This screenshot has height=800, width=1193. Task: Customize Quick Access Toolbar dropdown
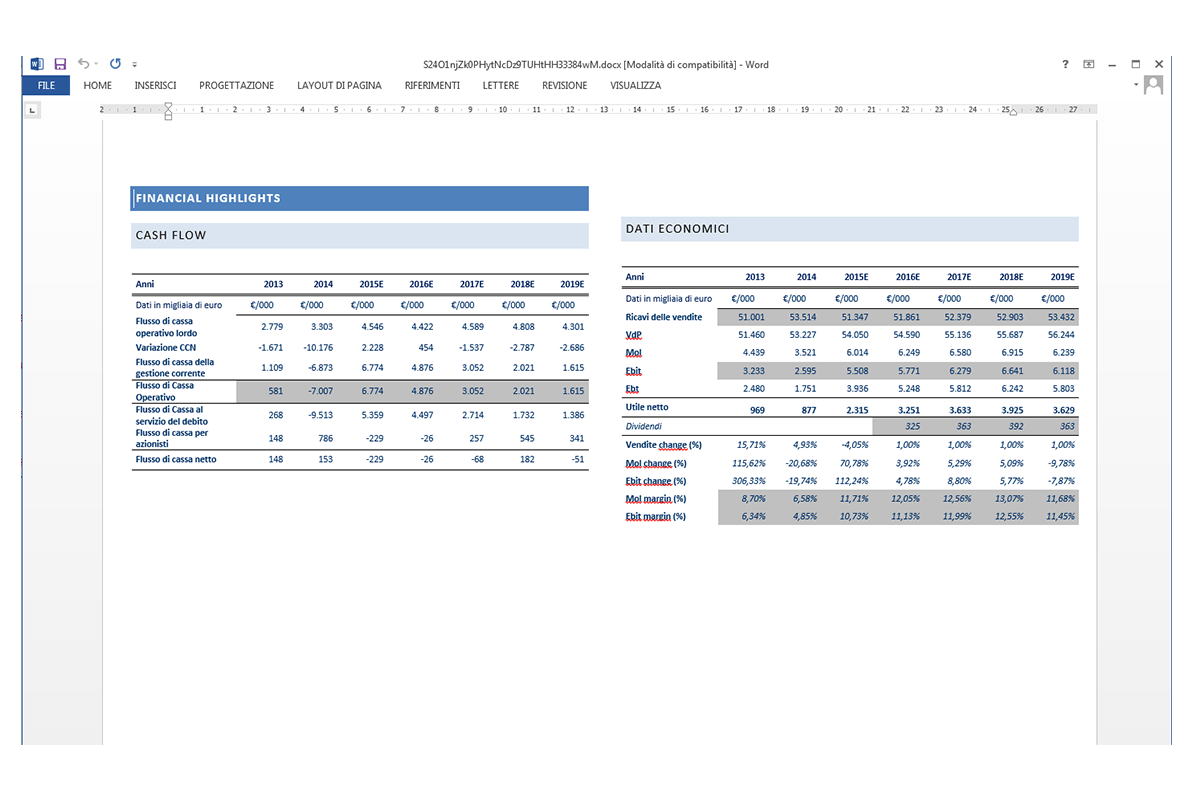pos(135,65)
